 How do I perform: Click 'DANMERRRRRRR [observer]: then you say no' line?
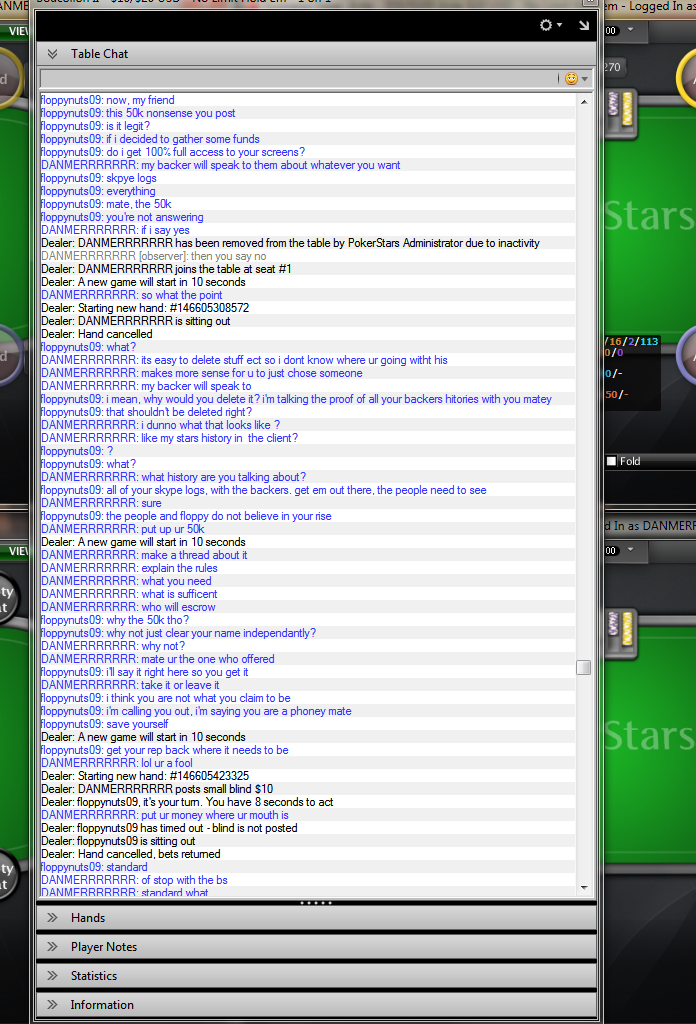click(153, 255)
